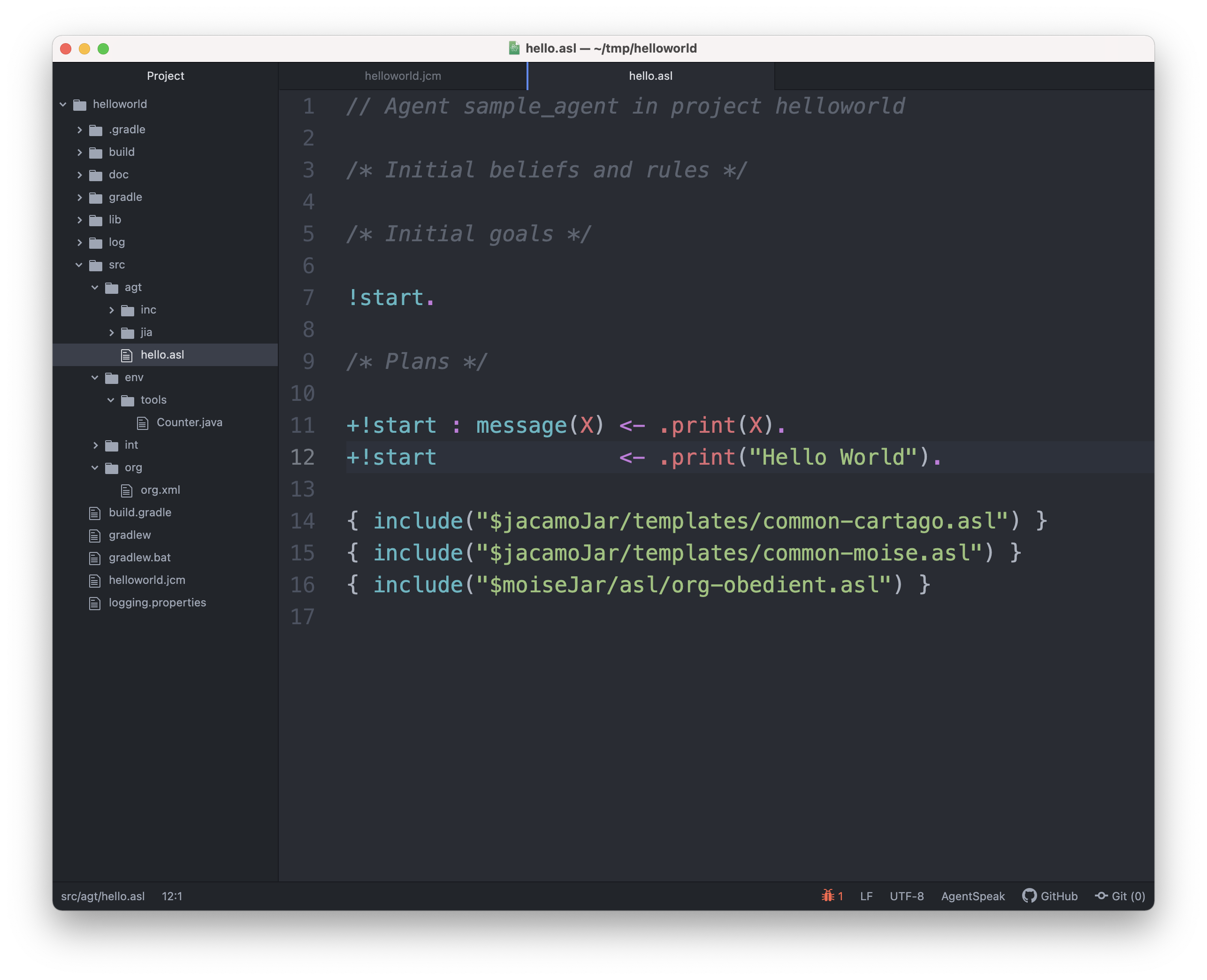This screenshot has height=980, width=1207.
Task: Click the doc folder icon
Action: coord(96,175)
